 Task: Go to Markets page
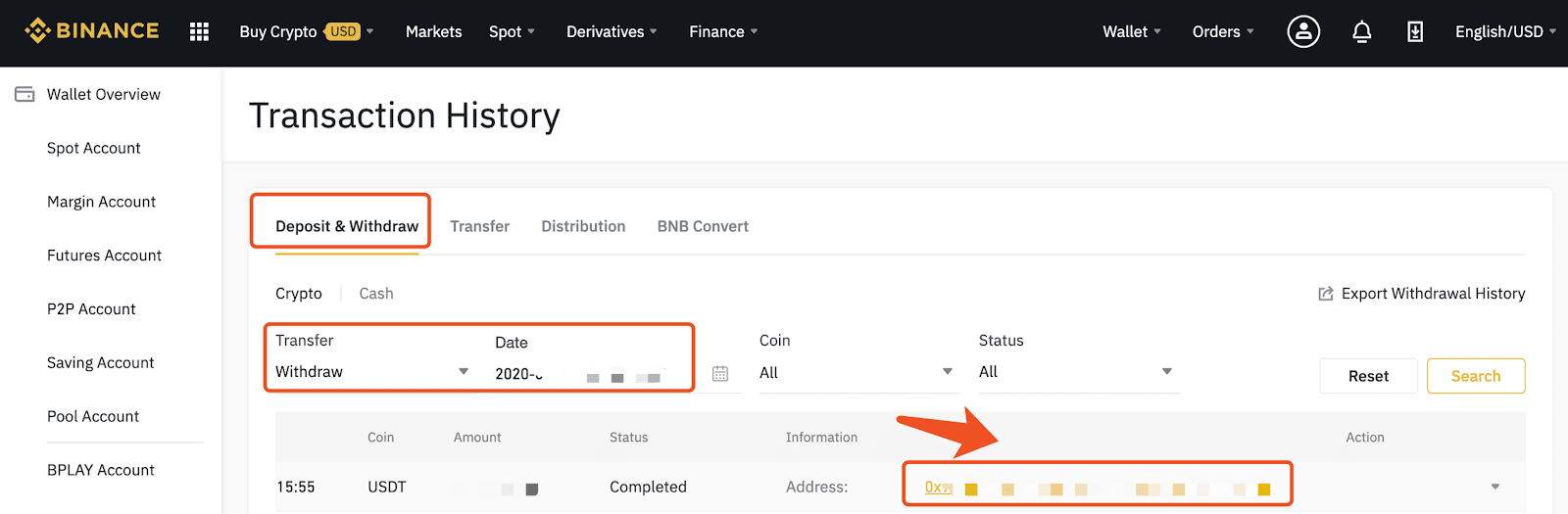pos(433,31)
